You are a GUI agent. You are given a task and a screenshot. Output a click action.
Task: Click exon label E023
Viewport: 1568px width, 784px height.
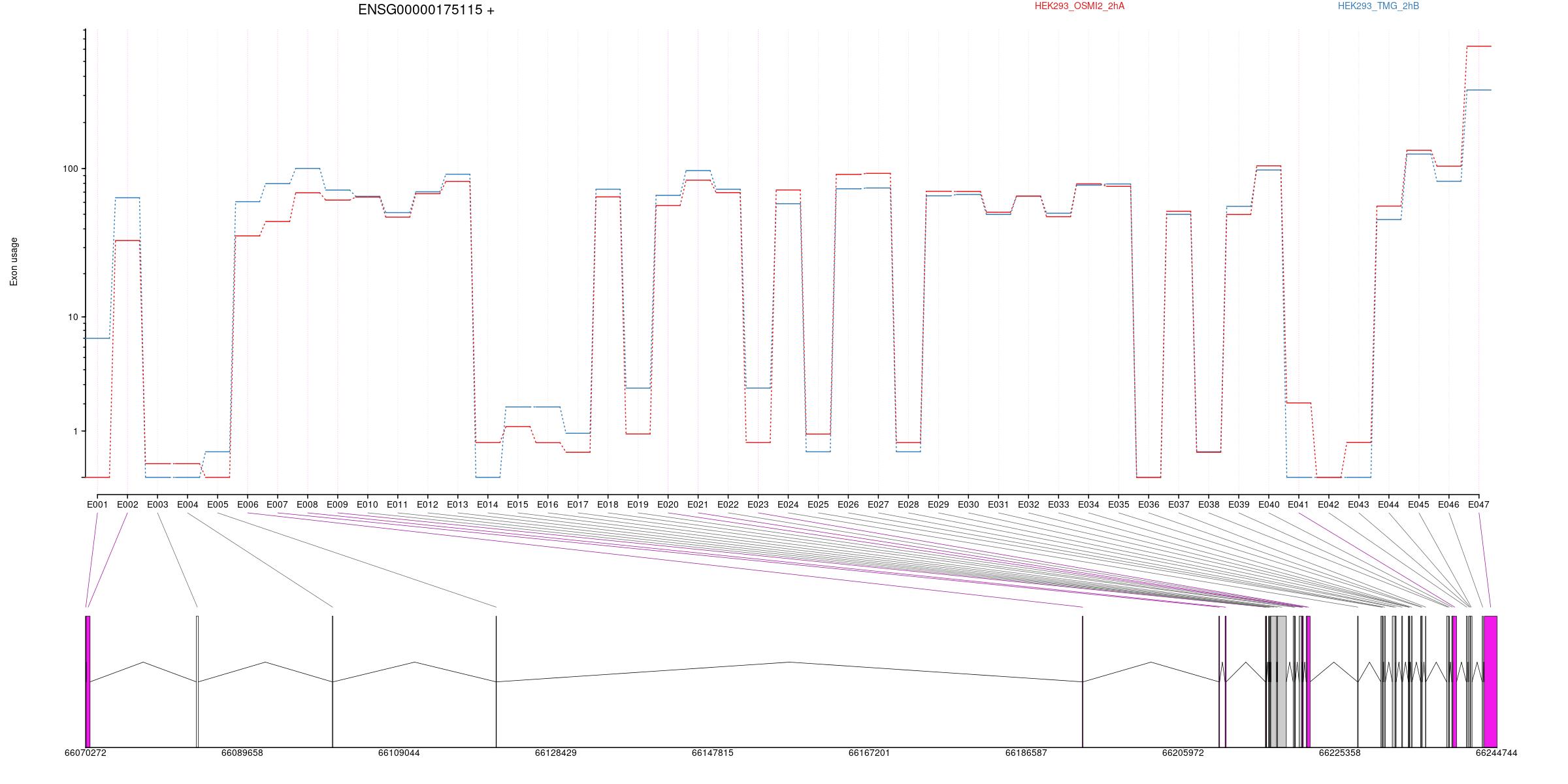pyautogui.click(x=759, y=504)
